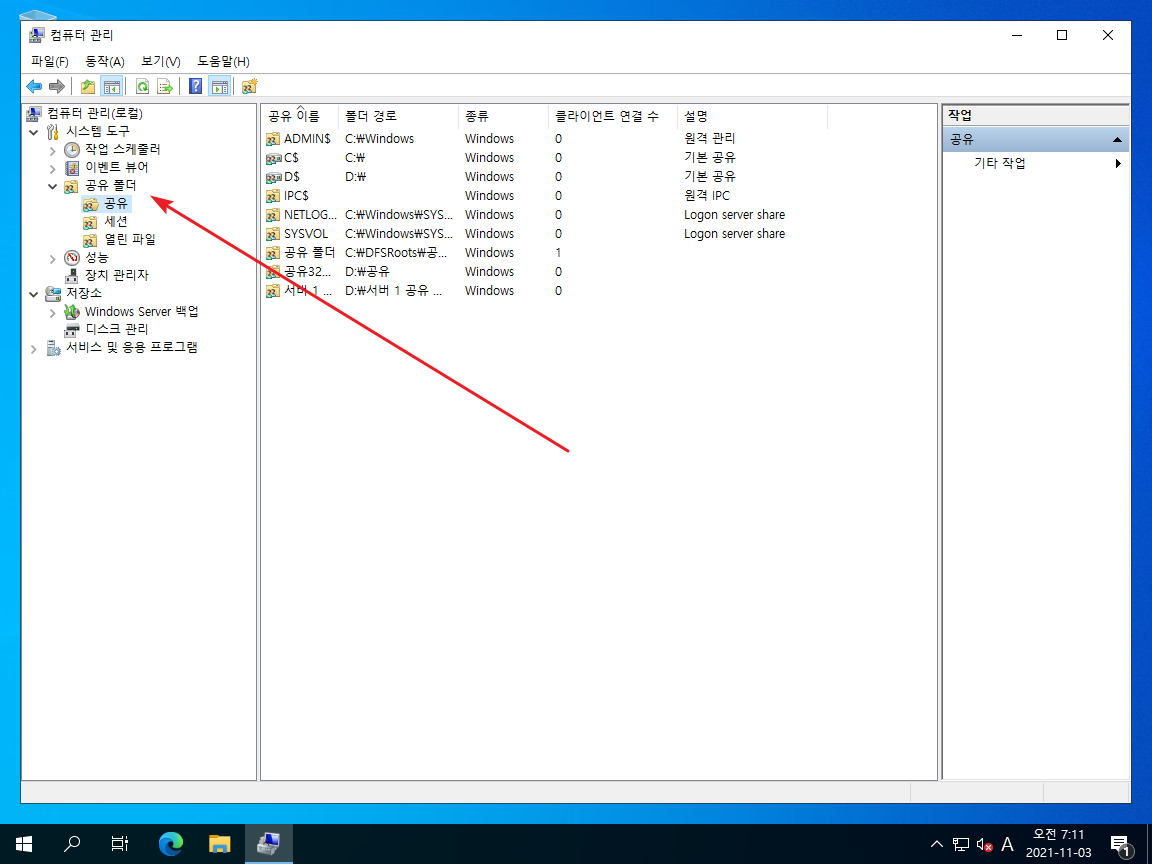Click the ADMIN$ share icon
The image size is (1152, 864).
click(273, 139)
